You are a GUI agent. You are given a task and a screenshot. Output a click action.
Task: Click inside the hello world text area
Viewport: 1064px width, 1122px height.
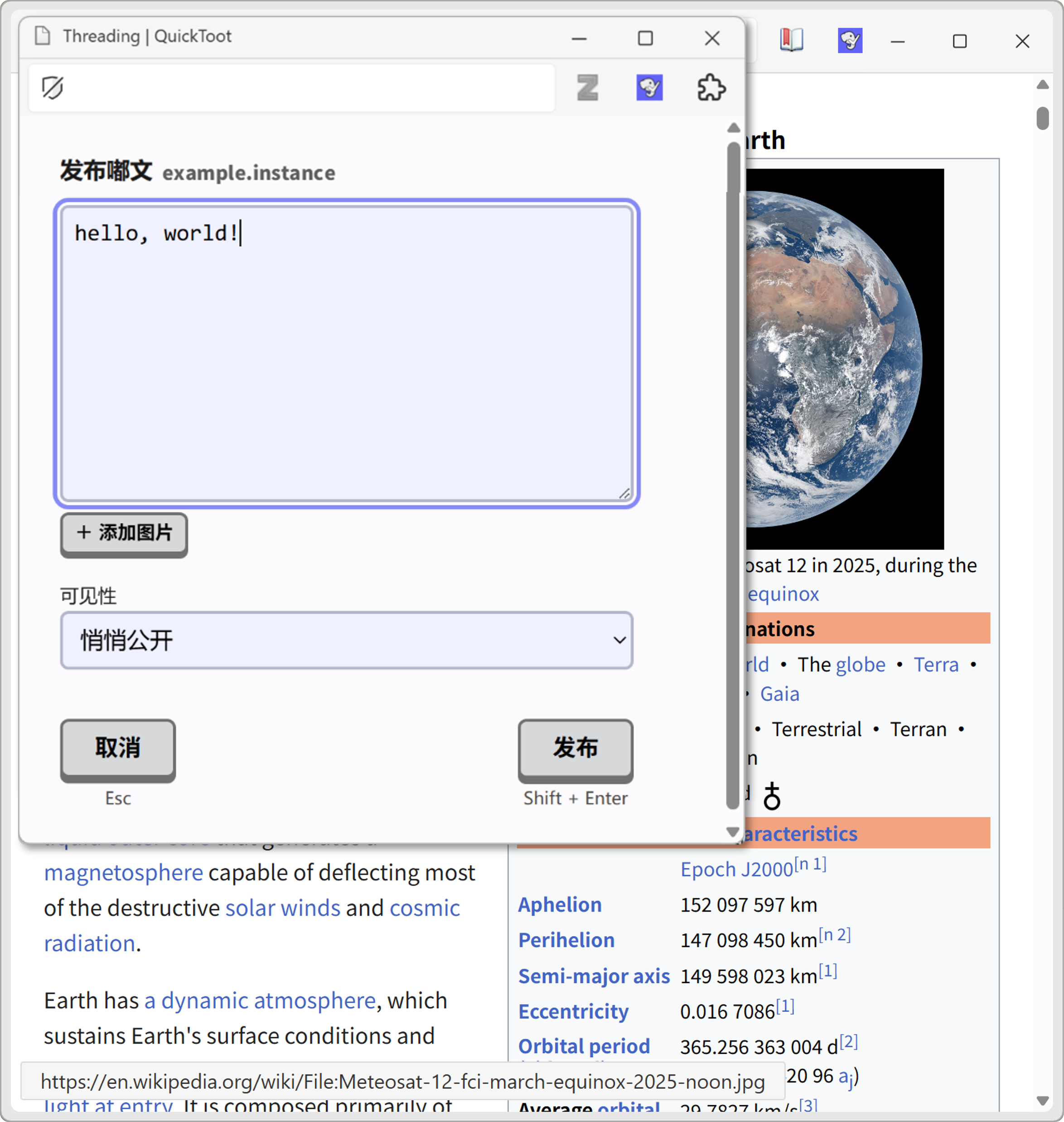point(347,352)
